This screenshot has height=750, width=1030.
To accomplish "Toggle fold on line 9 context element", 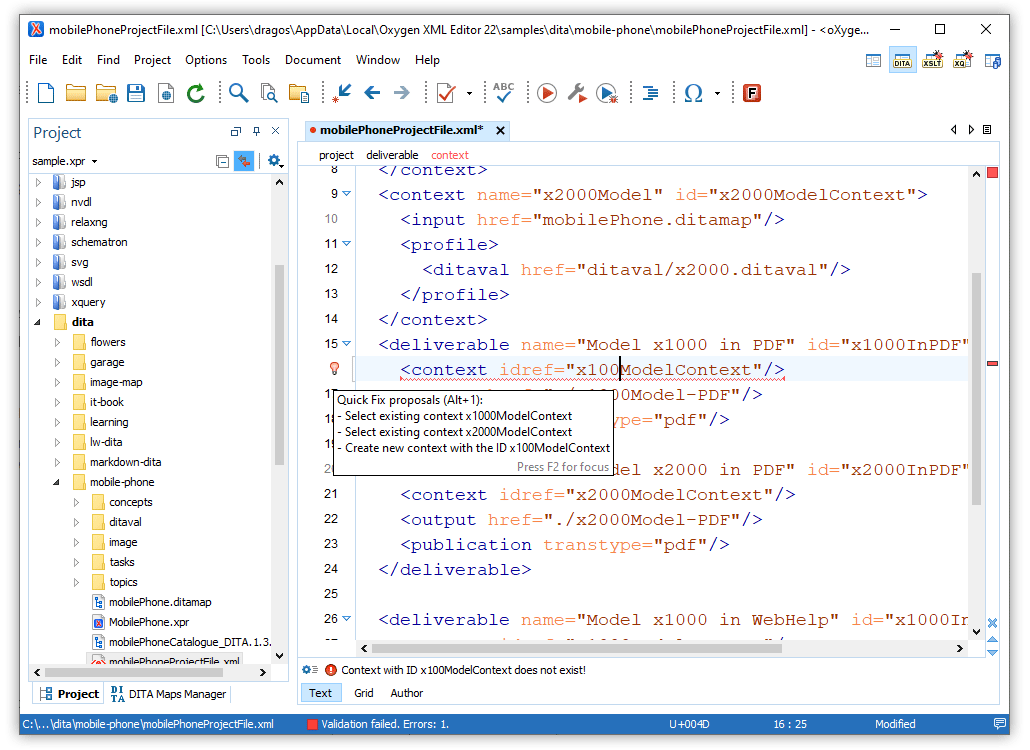I will (347, 194).
